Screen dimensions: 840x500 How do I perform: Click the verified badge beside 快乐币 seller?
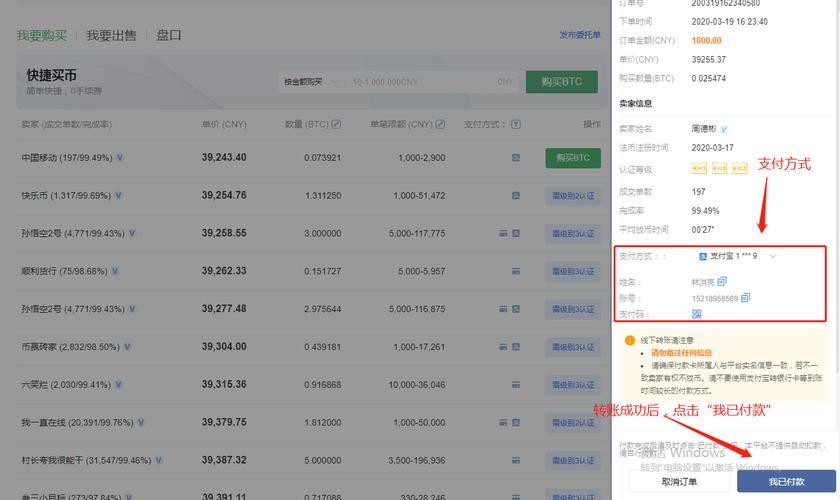tap(118, 196)
